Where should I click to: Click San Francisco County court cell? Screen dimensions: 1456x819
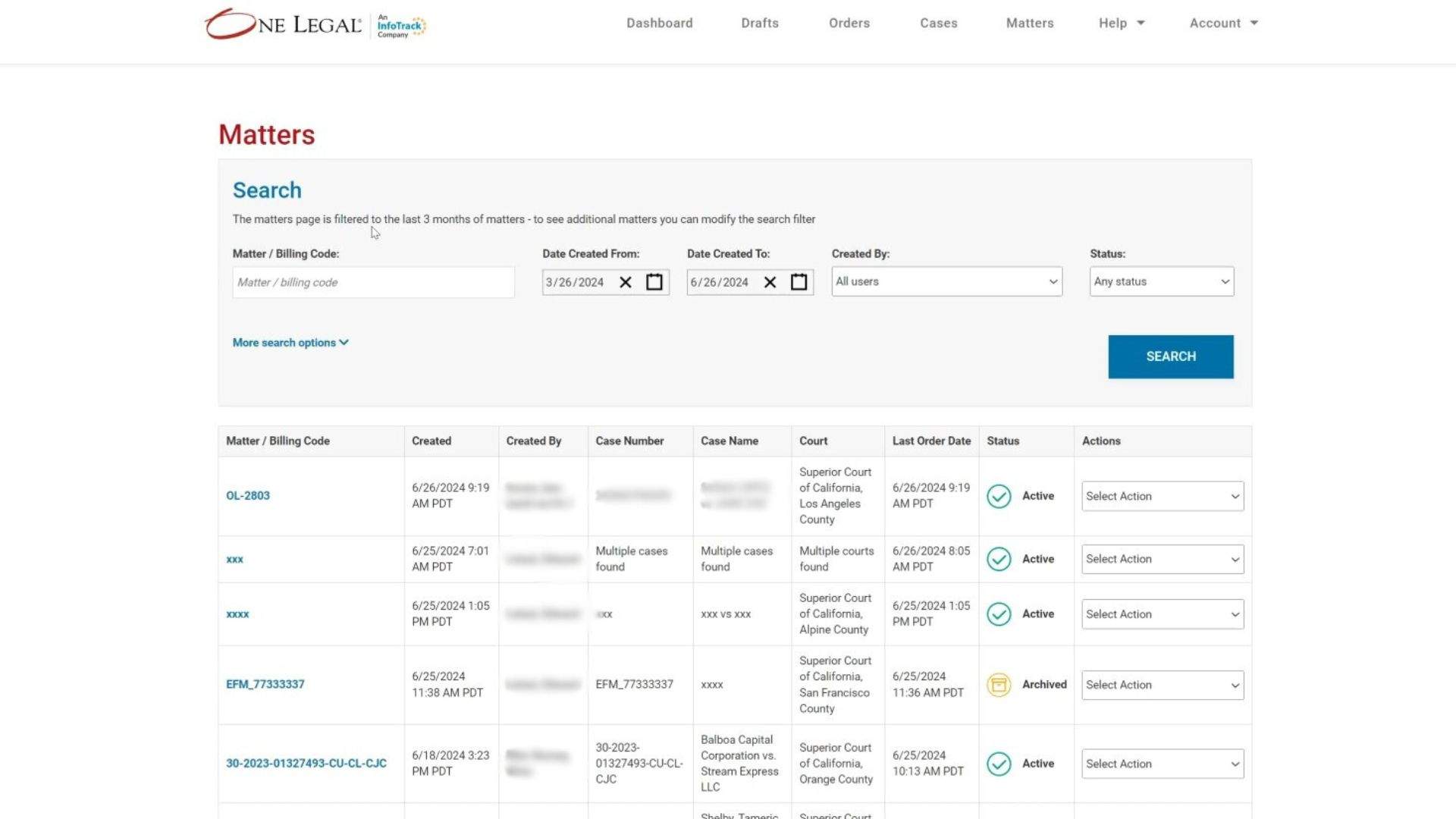click(x=836, y=685)
